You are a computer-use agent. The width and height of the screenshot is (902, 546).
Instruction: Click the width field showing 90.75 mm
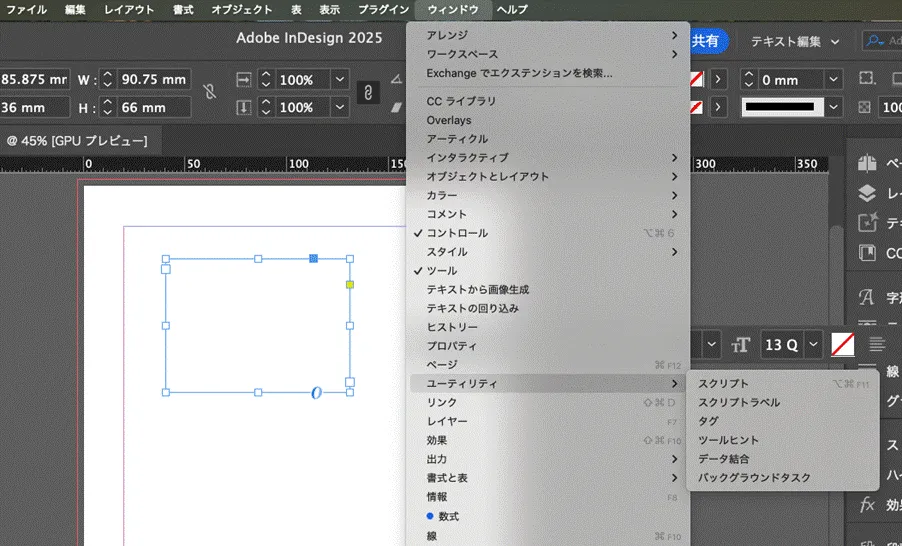[154, 79]
